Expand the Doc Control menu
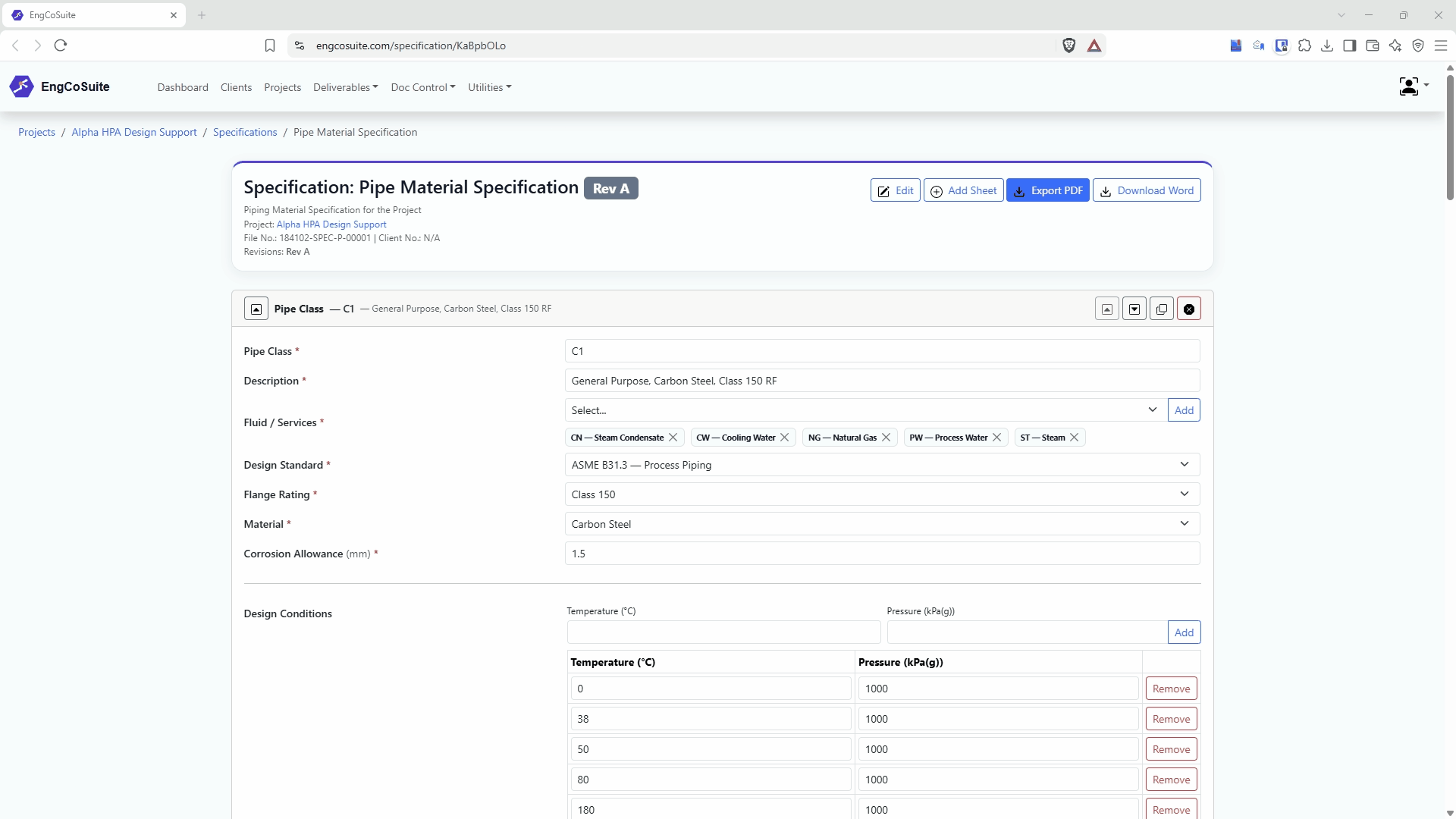The image size is (1456, 819). point(423,87)
